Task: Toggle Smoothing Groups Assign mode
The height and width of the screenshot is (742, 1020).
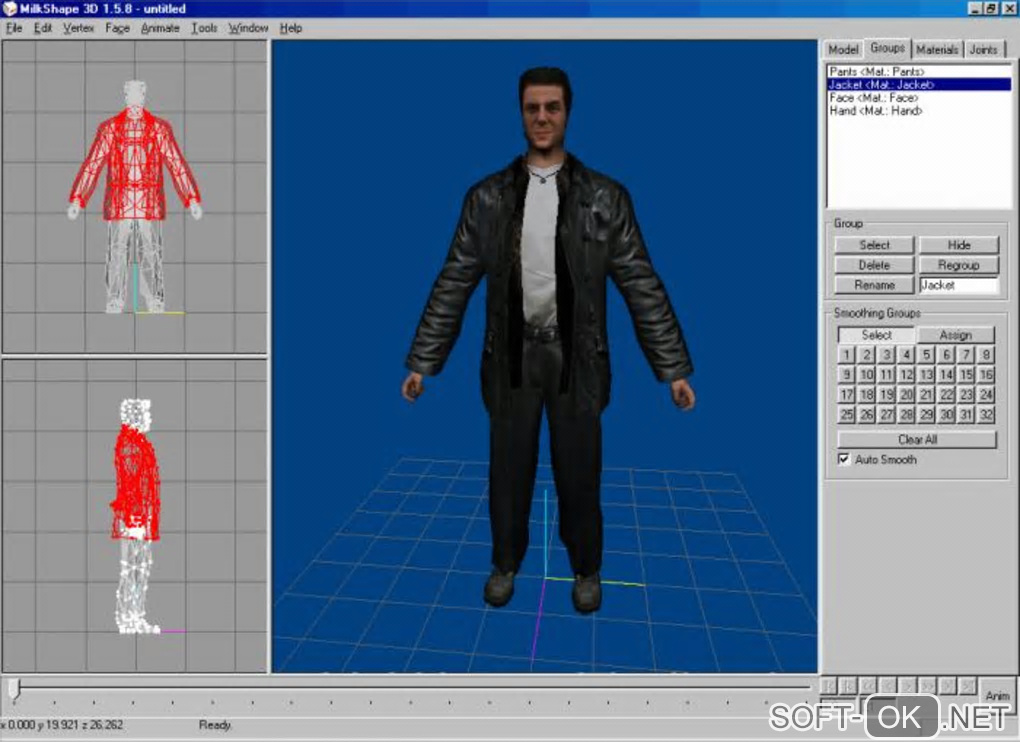Action: (956, 335)
